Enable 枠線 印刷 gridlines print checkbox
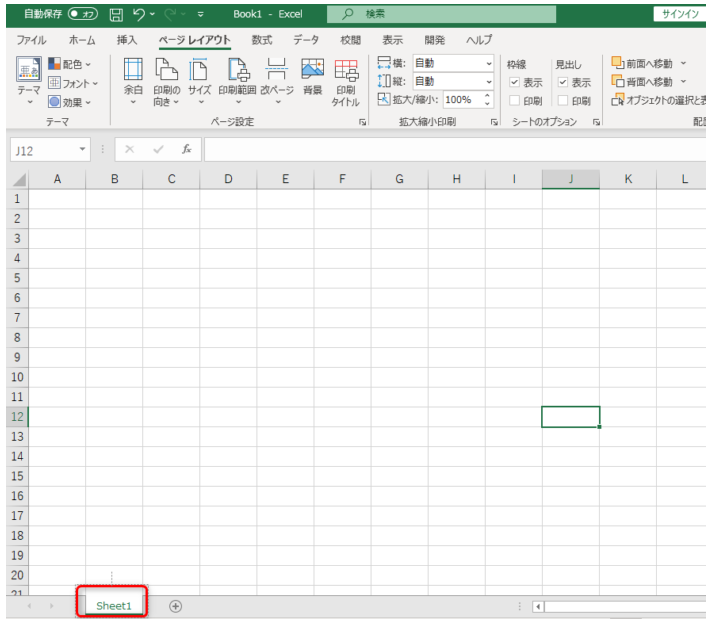This screenshot has width=719, height=625. [514, 100]
